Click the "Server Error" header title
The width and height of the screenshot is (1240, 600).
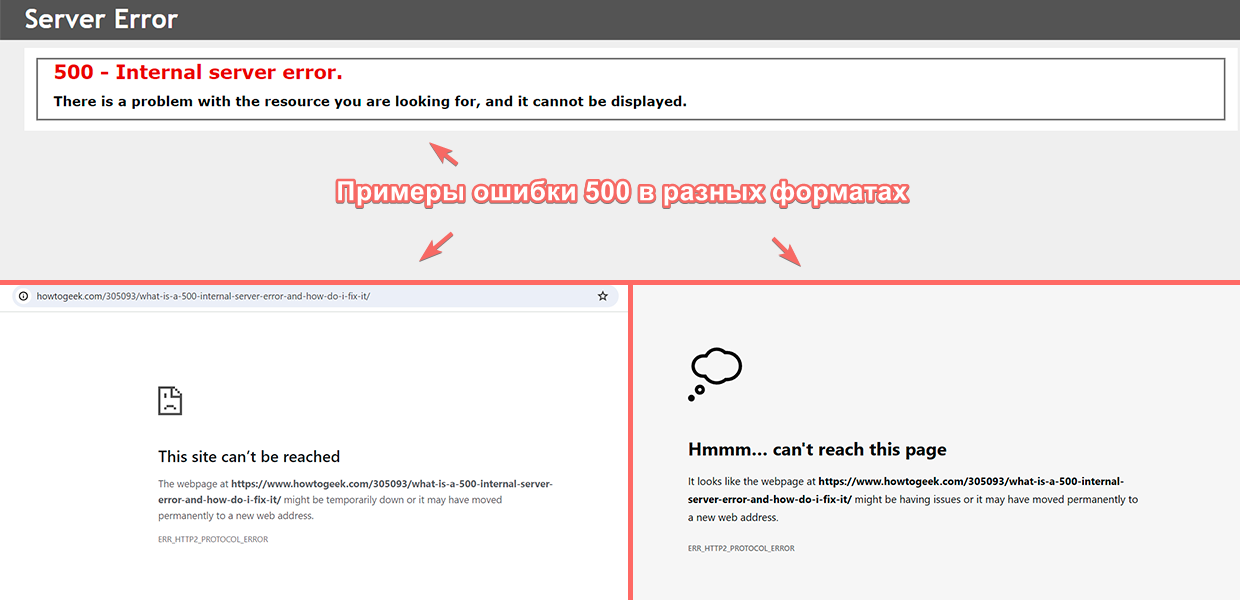[101, 19]
